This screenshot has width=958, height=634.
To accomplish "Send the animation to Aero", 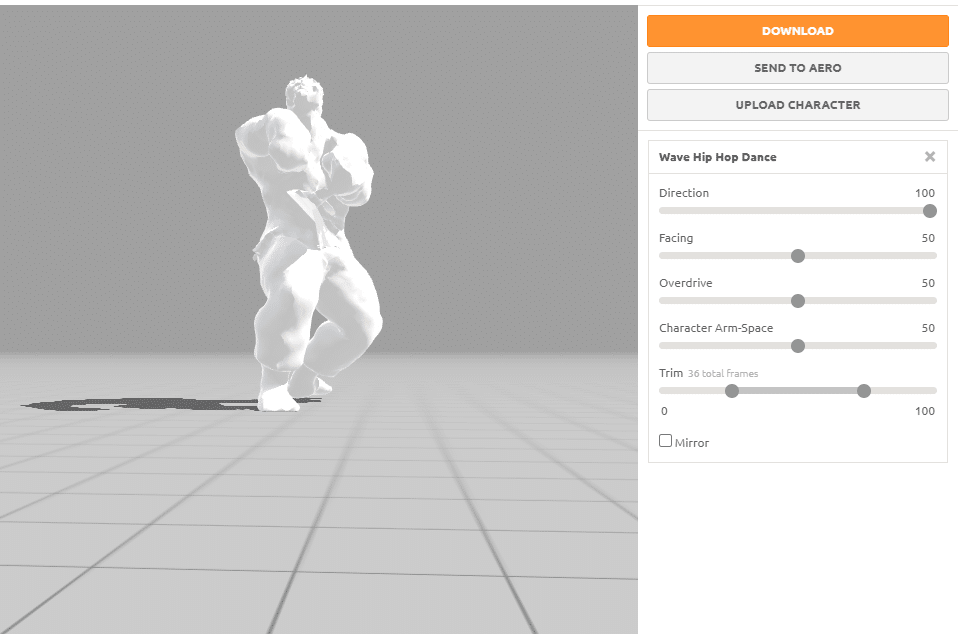I will pos(797,68).
